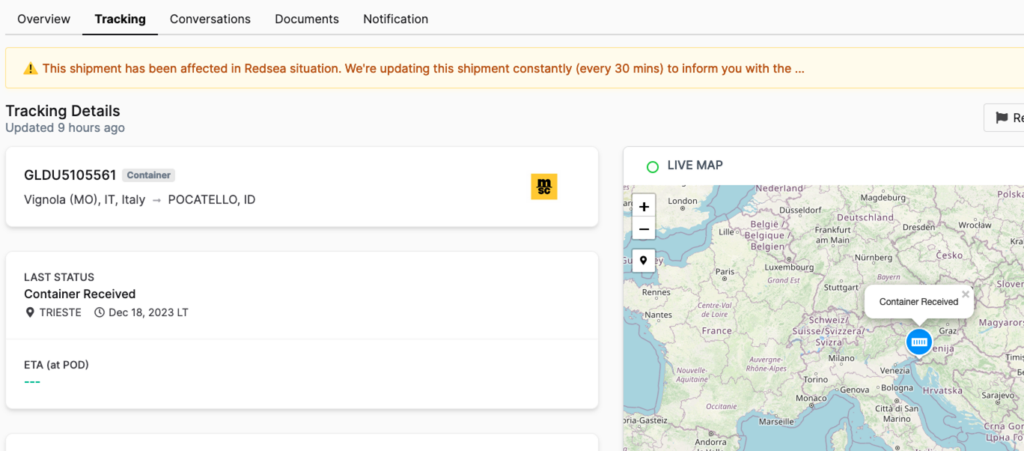
Task: Open the Overview tab
Action: pyautogui.click(x=44, y=19)
